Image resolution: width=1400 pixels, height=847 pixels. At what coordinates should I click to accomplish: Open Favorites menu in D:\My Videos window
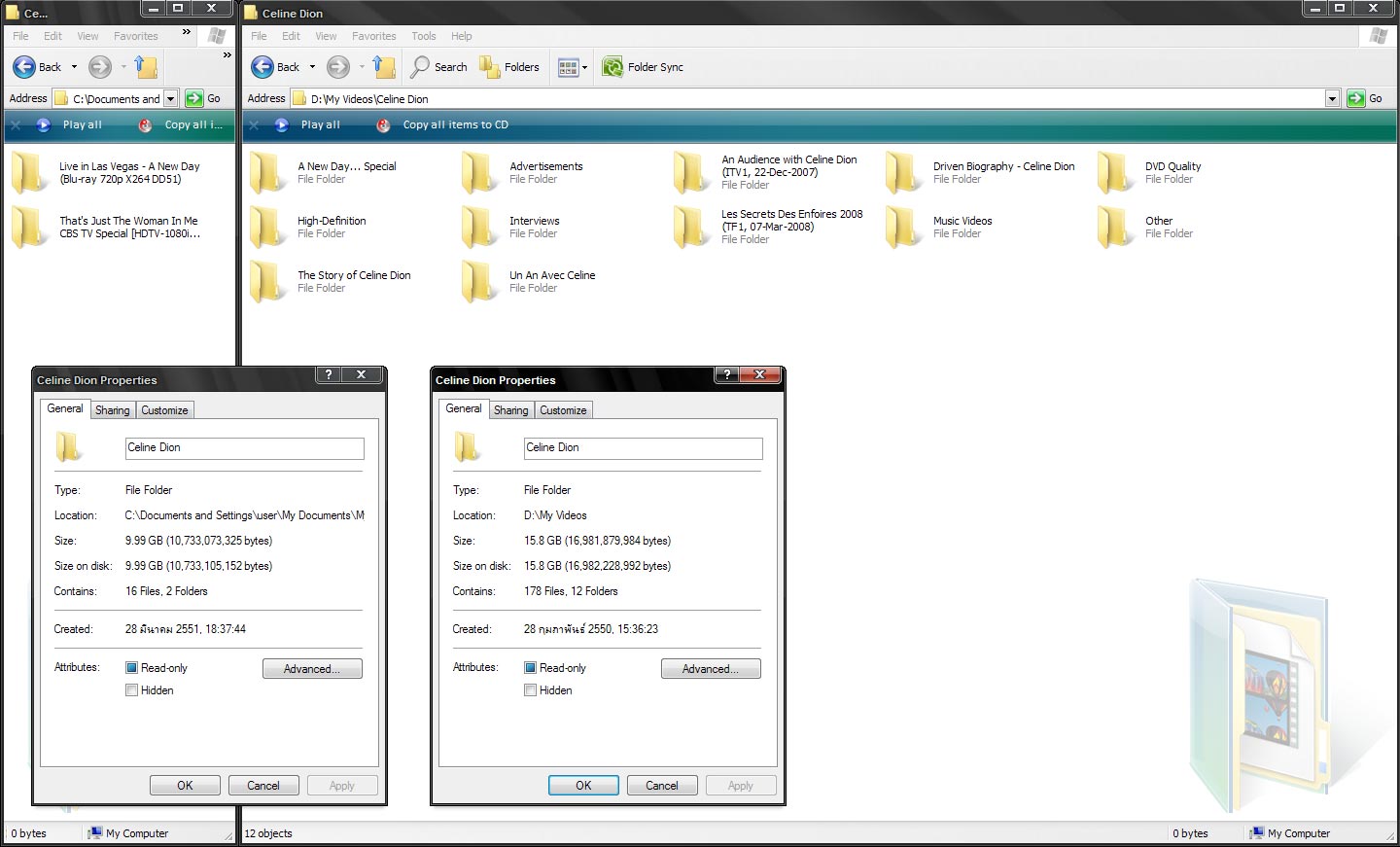coord(373,36)
